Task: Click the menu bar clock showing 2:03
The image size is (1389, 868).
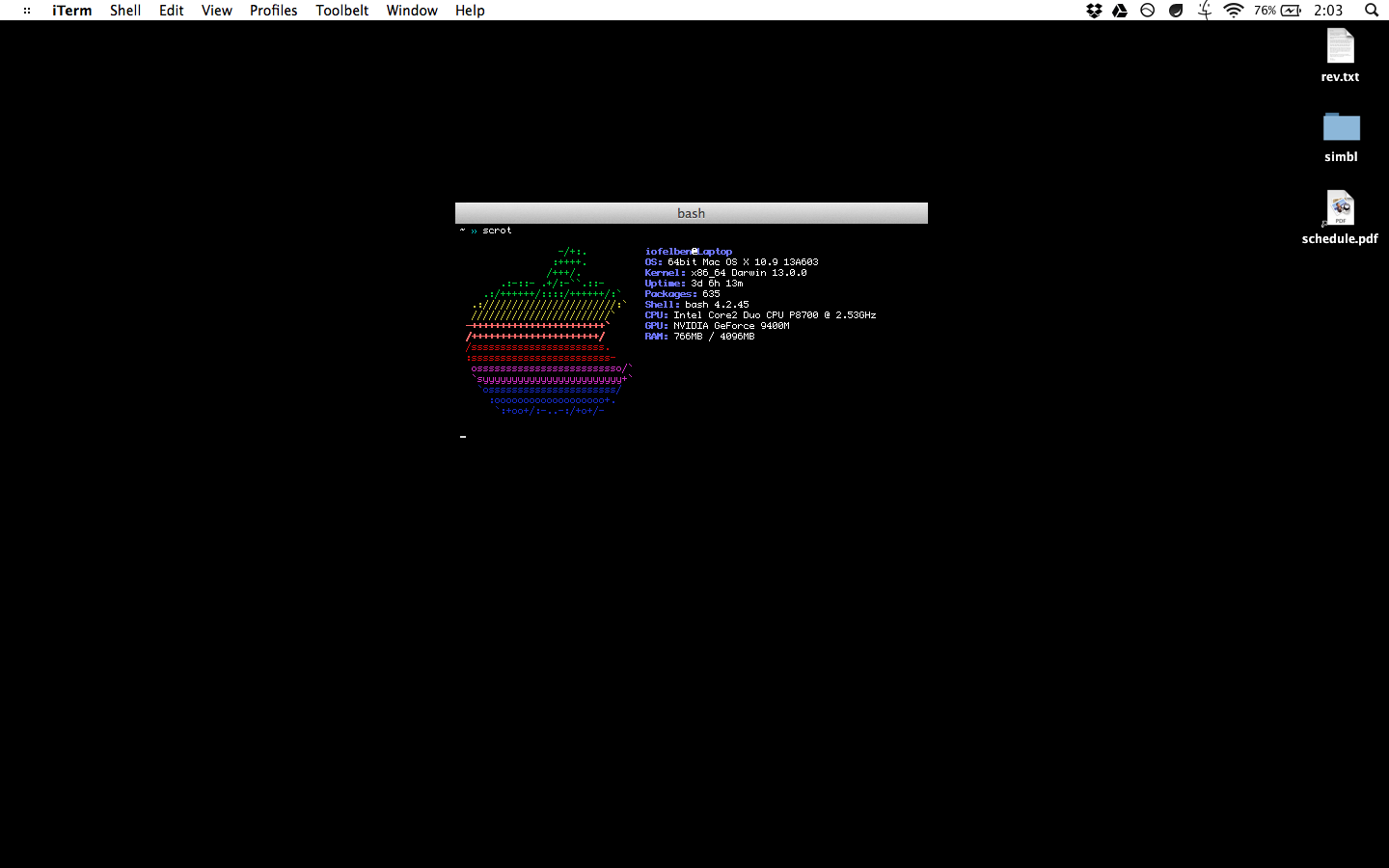Action: tap(1328, 11)
